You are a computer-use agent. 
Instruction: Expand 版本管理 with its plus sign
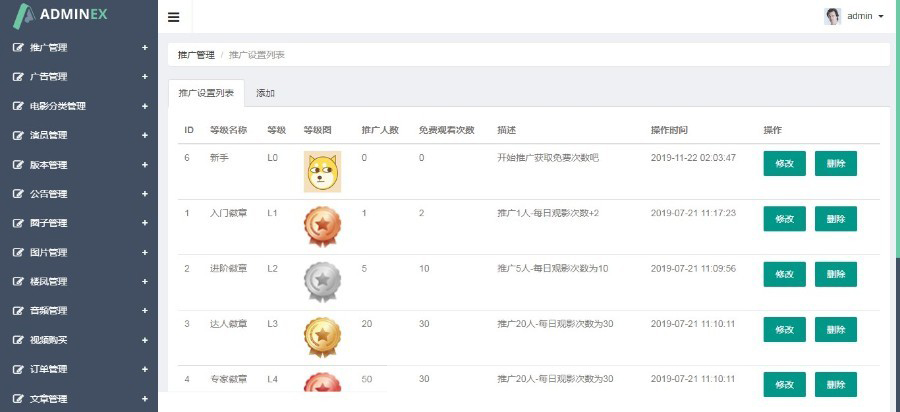[x=145, y=165]
